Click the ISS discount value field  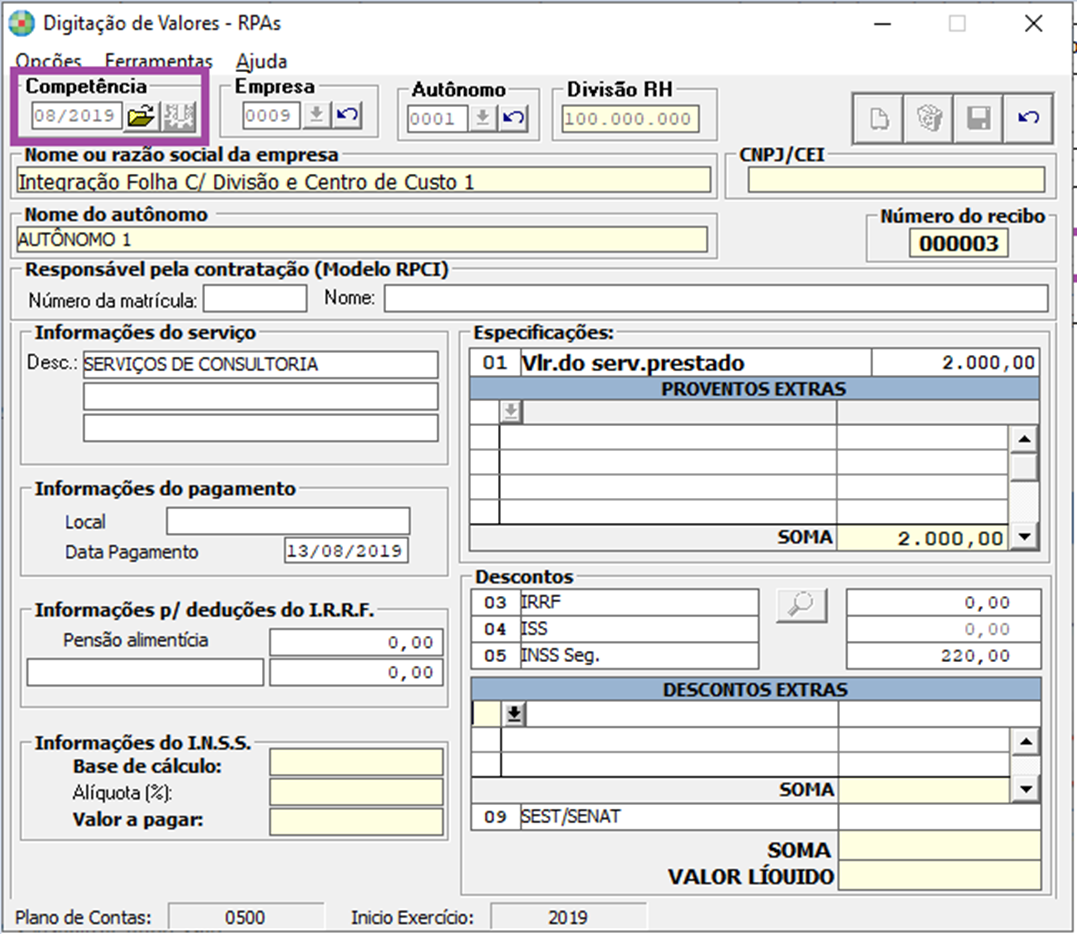[943, 629]
